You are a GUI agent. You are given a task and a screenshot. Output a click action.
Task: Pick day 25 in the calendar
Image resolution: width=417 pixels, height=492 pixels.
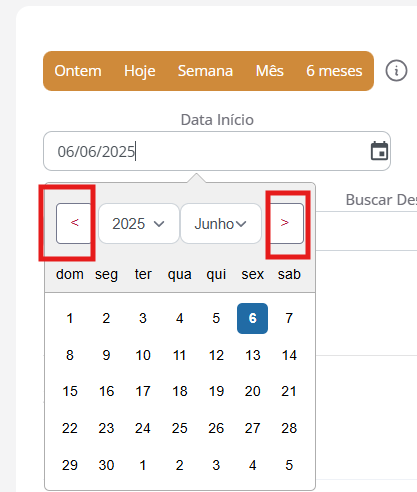click(x=180, y=428)
